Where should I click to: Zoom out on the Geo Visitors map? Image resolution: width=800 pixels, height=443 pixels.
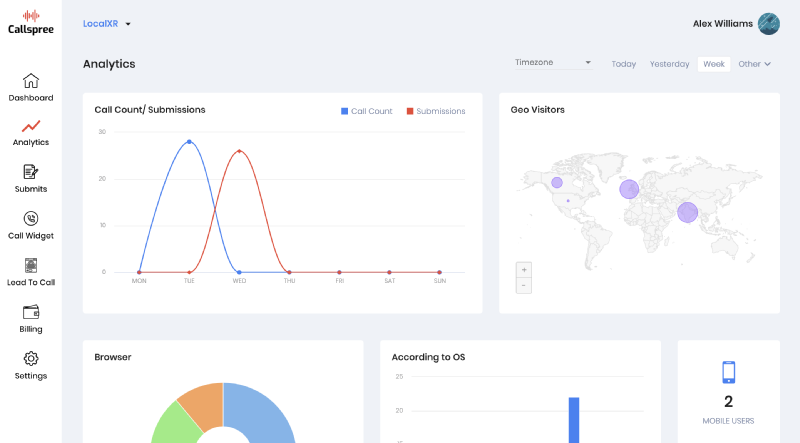coord(523,285)
